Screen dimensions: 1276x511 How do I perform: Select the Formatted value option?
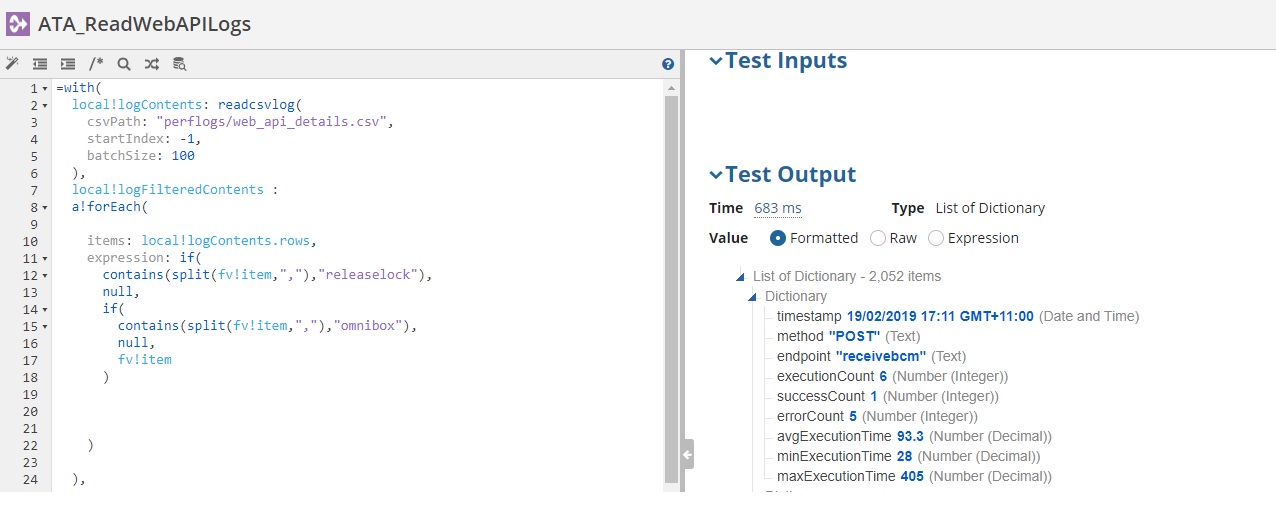778,238
